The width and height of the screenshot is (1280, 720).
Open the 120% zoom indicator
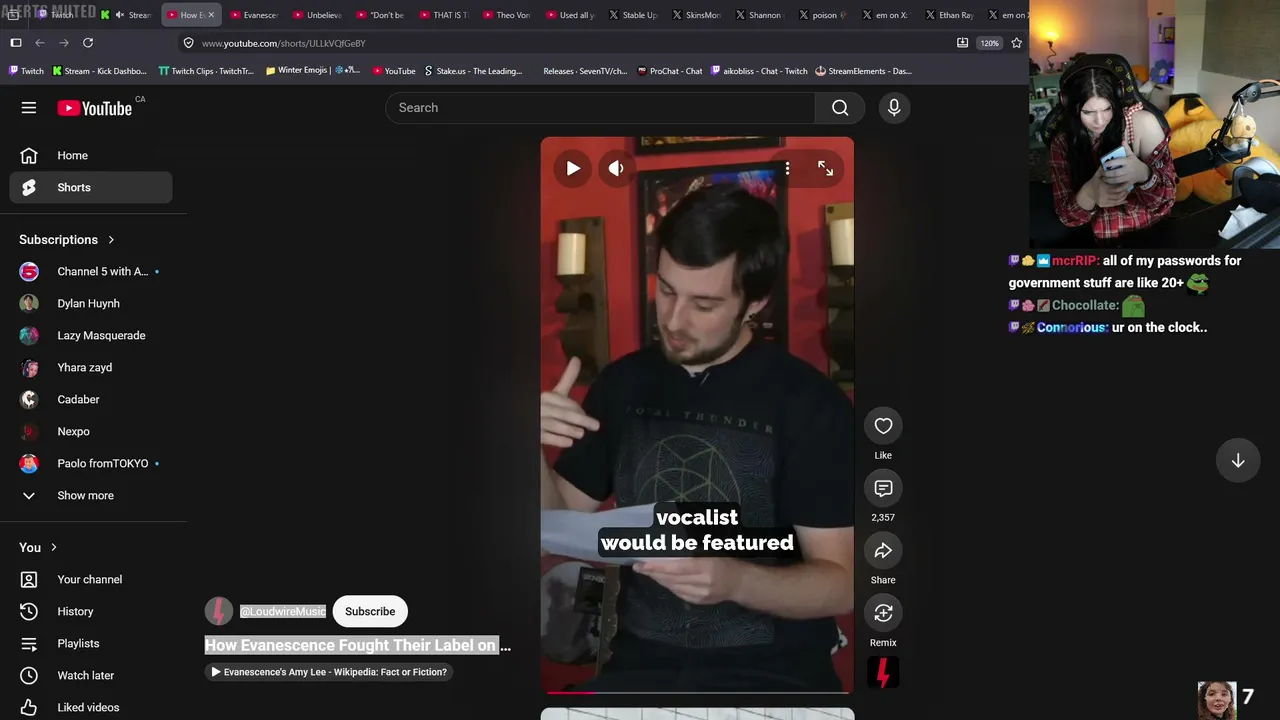coord(989,43)
